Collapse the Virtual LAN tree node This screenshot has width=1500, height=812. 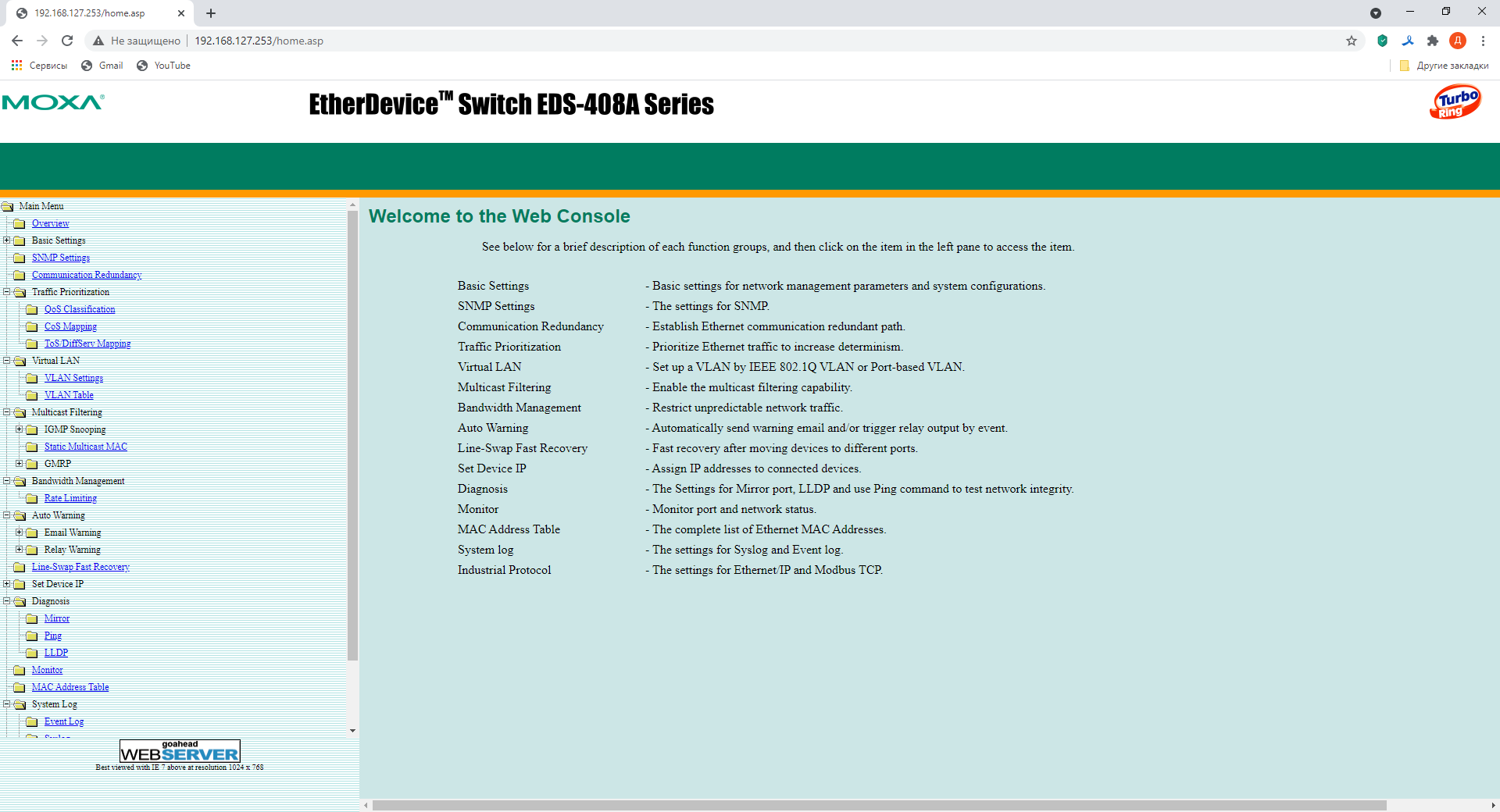pos(7,361)
